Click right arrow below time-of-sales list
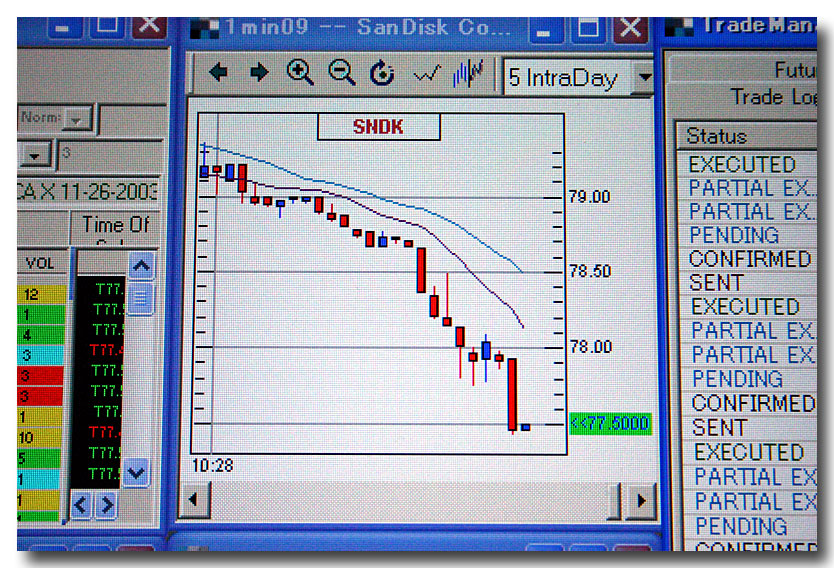The image size is (834, 568). [x=106, y=505]
